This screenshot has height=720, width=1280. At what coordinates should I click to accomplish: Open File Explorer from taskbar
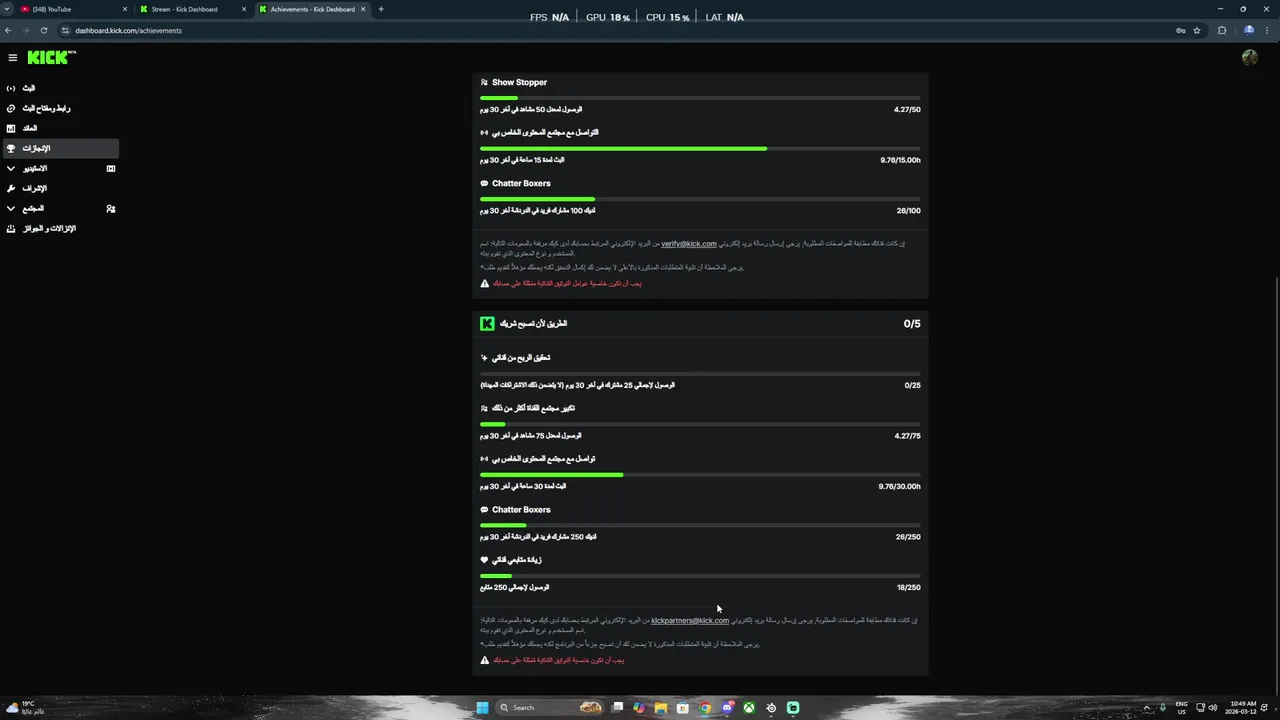pos(661,707)
